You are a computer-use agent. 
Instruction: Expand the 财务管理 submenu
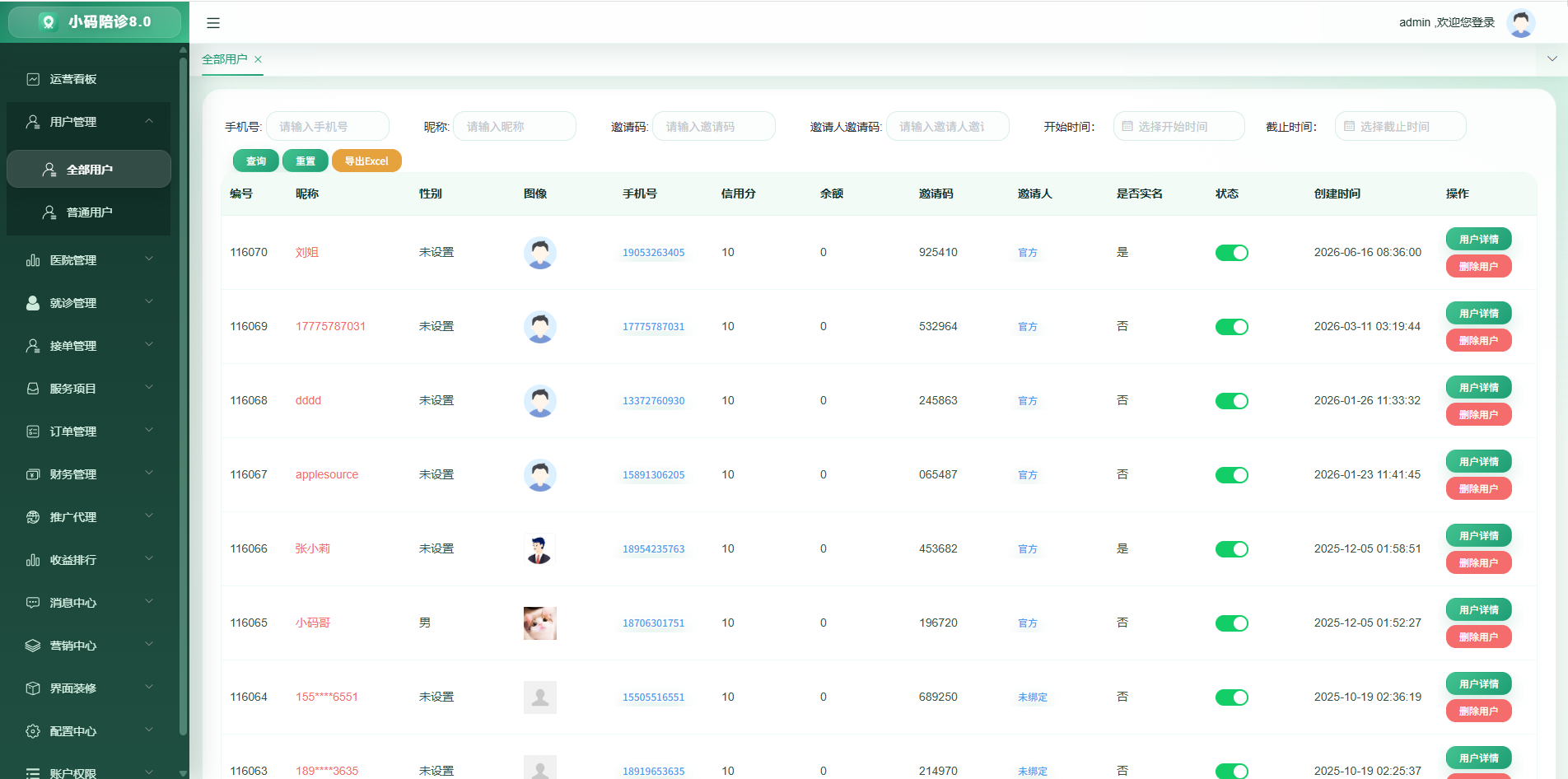(x=89, y=474)
